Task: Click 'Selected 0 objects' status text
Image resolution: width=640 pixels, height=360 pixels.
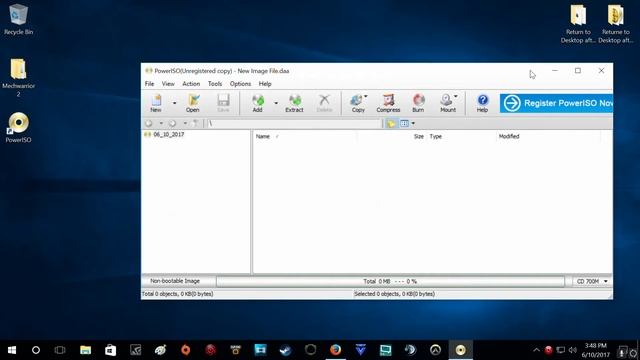Action: (x=394, y=294)
